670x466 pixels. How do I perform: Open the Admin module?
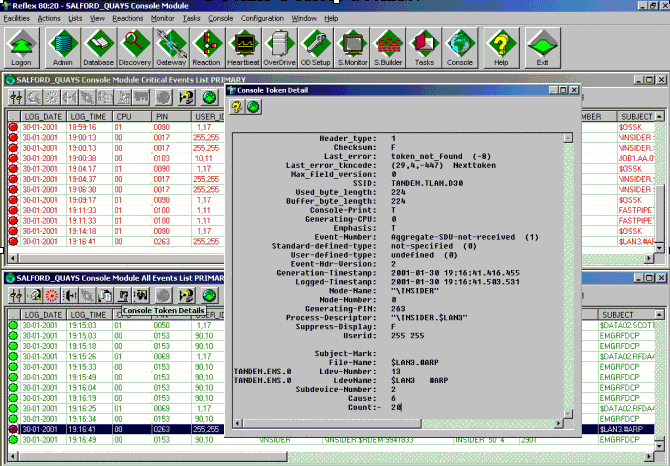[x=62, y=47]
